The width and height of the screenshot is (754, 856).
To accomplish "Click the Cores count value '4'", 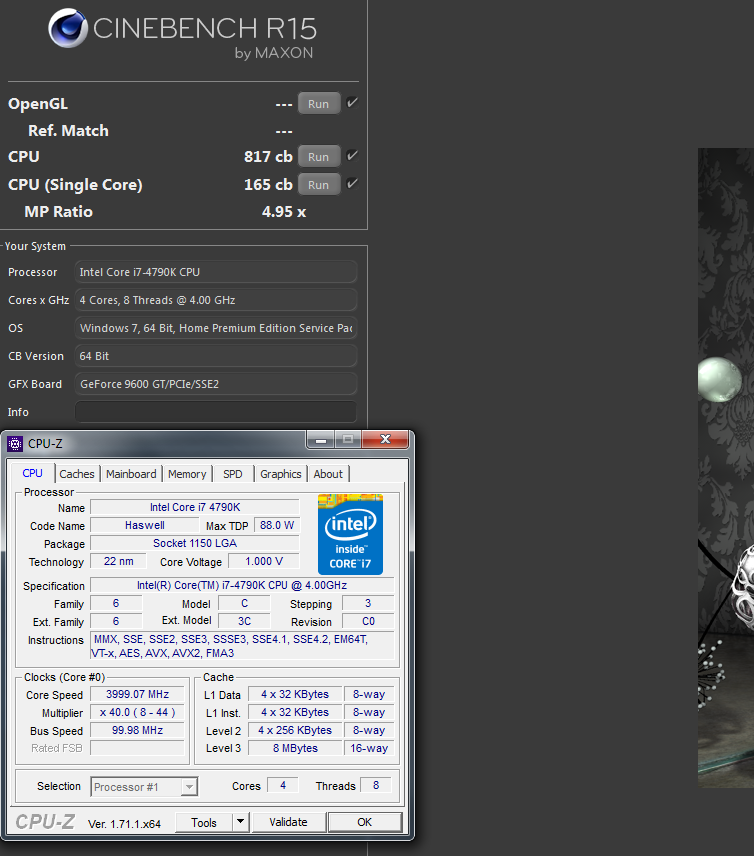I will click(x=283, y=785).
